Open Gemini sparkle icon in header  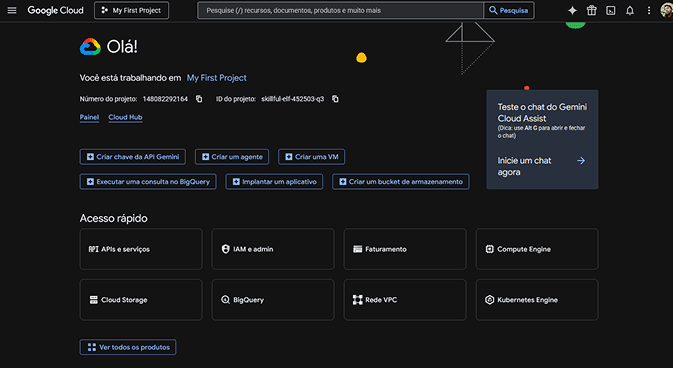(x=572, y=10)
